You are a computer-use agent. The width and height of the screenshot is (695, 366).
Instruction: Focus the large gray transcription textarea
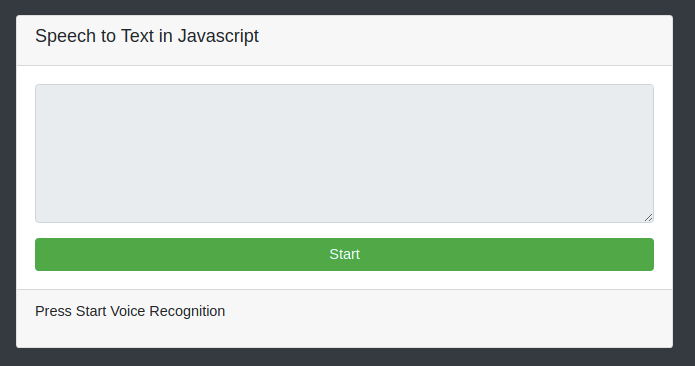(x=344, y=153)
